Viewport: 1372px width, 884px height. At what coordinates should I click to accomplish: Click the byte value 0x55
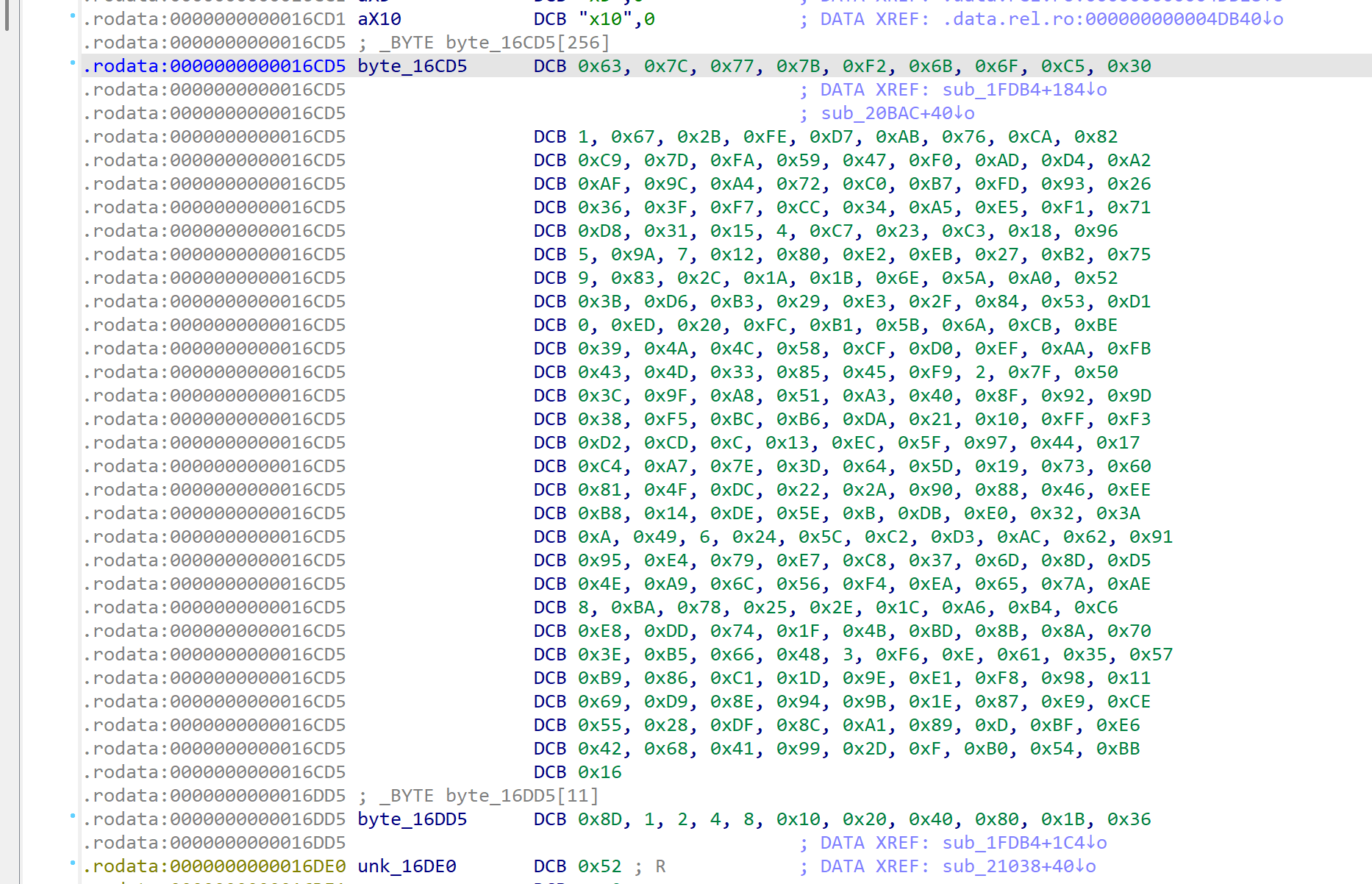600,725
